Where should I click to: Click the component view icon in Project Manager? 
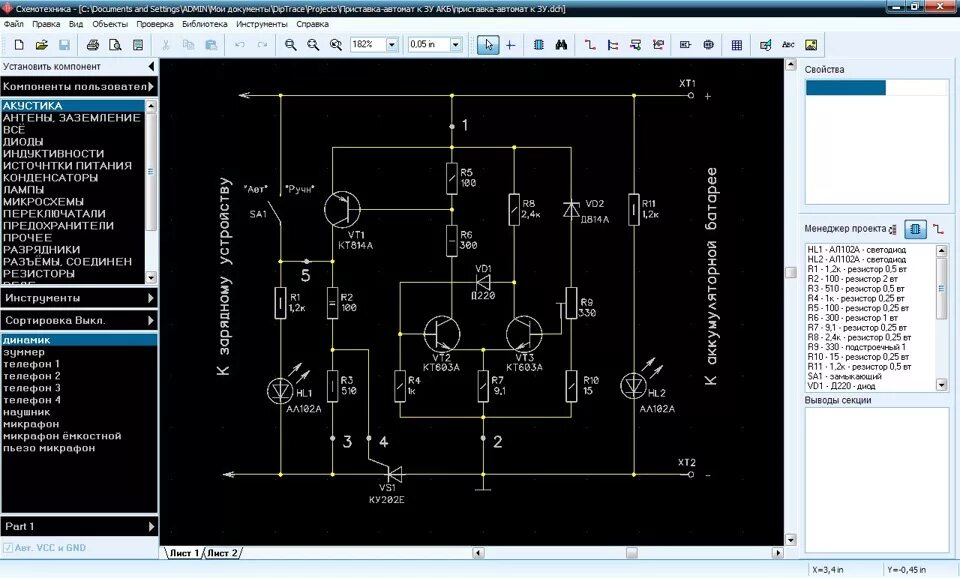tap(915, 229)
